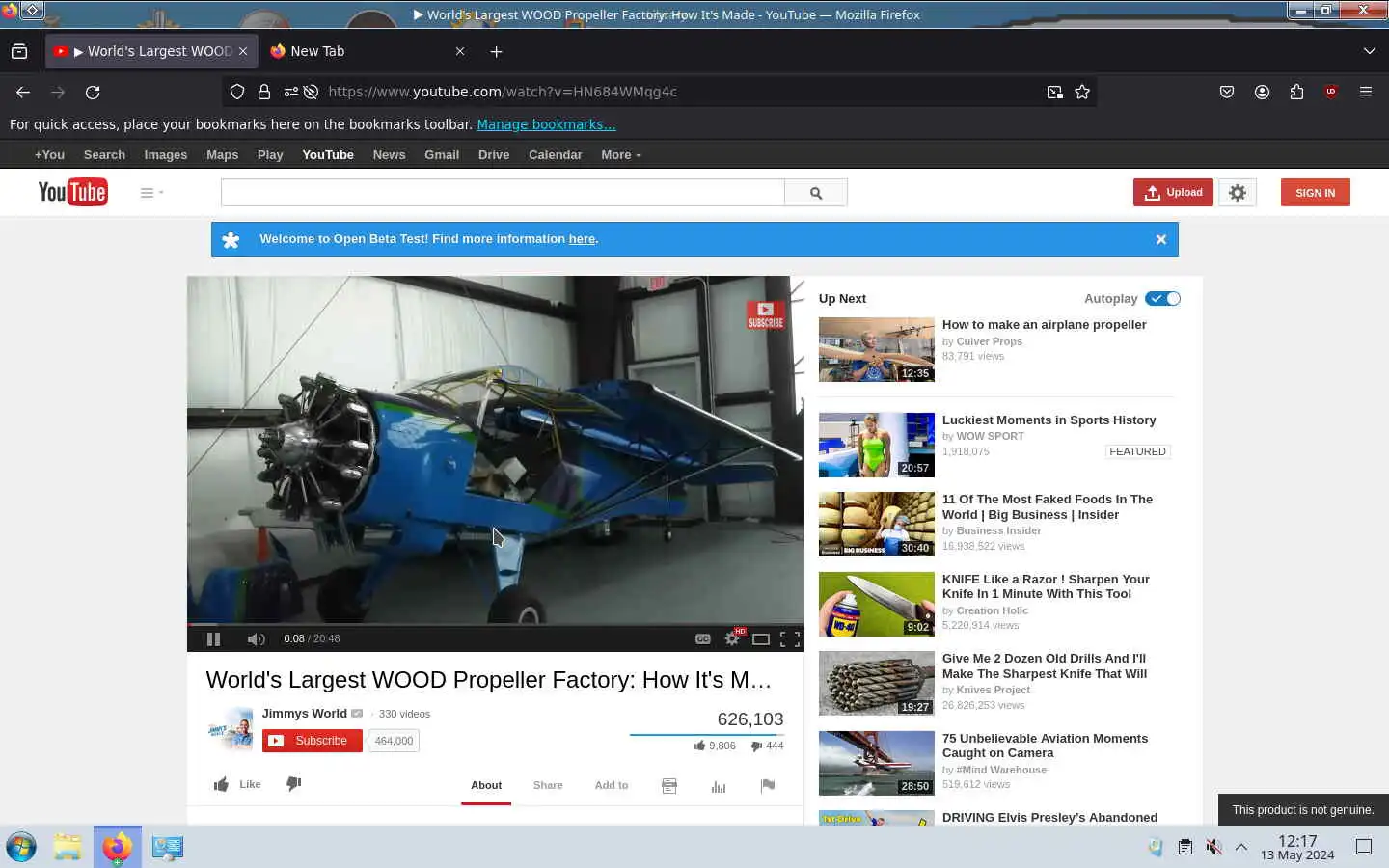
Task: Open Firefox tracking protection shield icon
Action: (x=237, y=93)
